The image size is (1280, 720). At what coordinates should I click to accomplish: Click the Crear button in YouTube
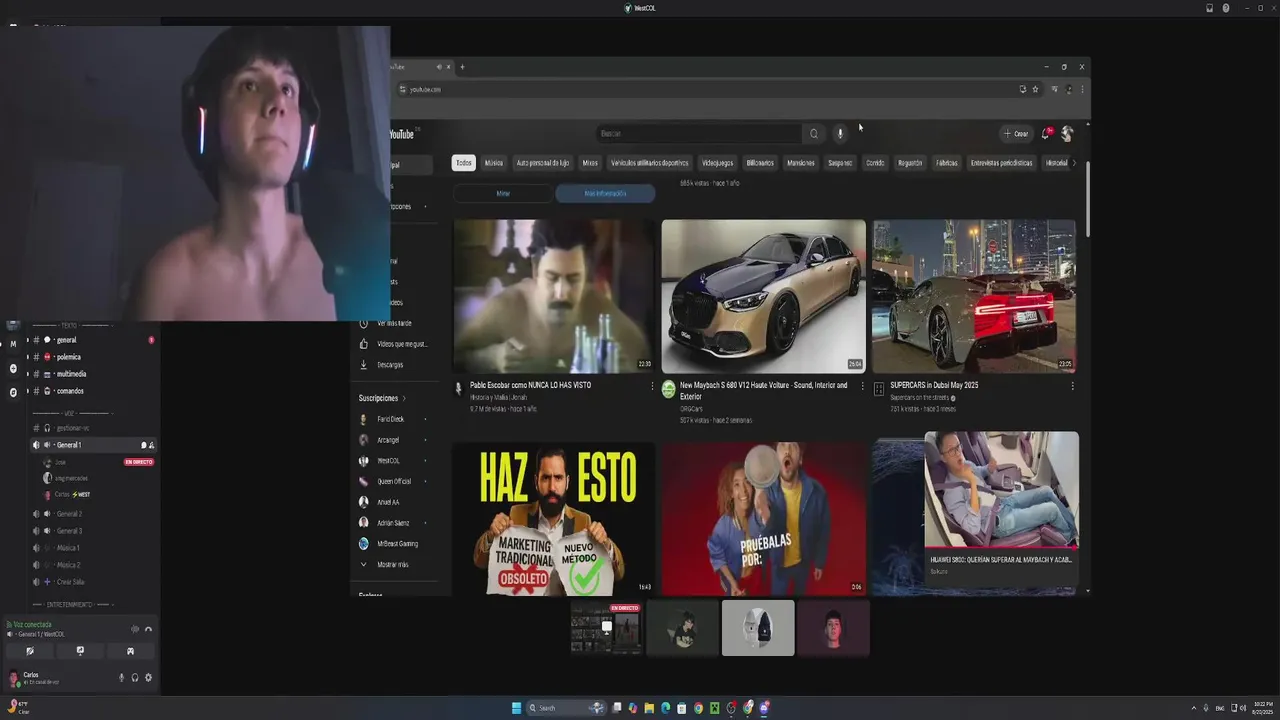1016,133
